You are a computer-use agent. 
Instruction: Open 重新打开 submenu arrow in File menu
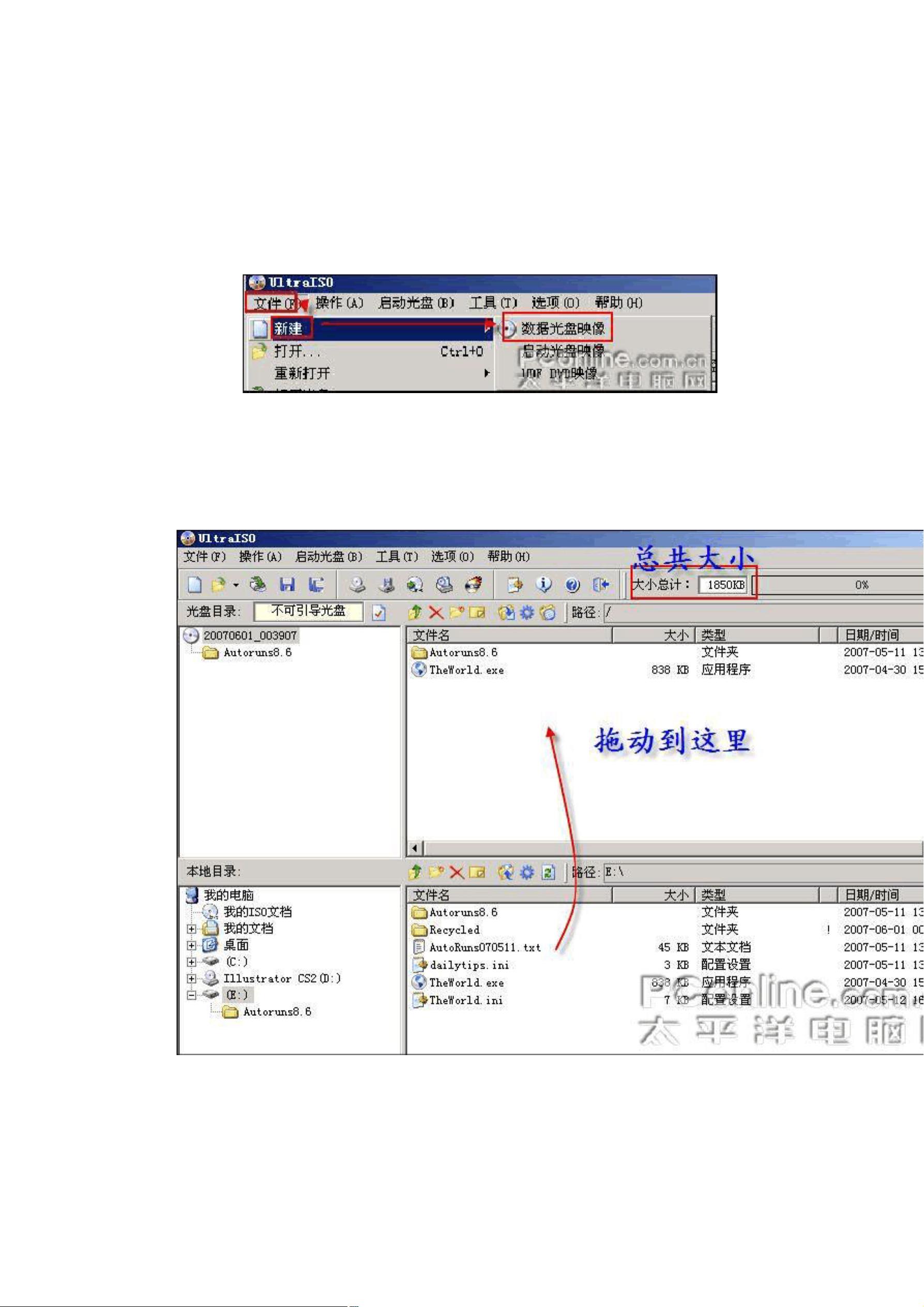(x=487, y=373)
